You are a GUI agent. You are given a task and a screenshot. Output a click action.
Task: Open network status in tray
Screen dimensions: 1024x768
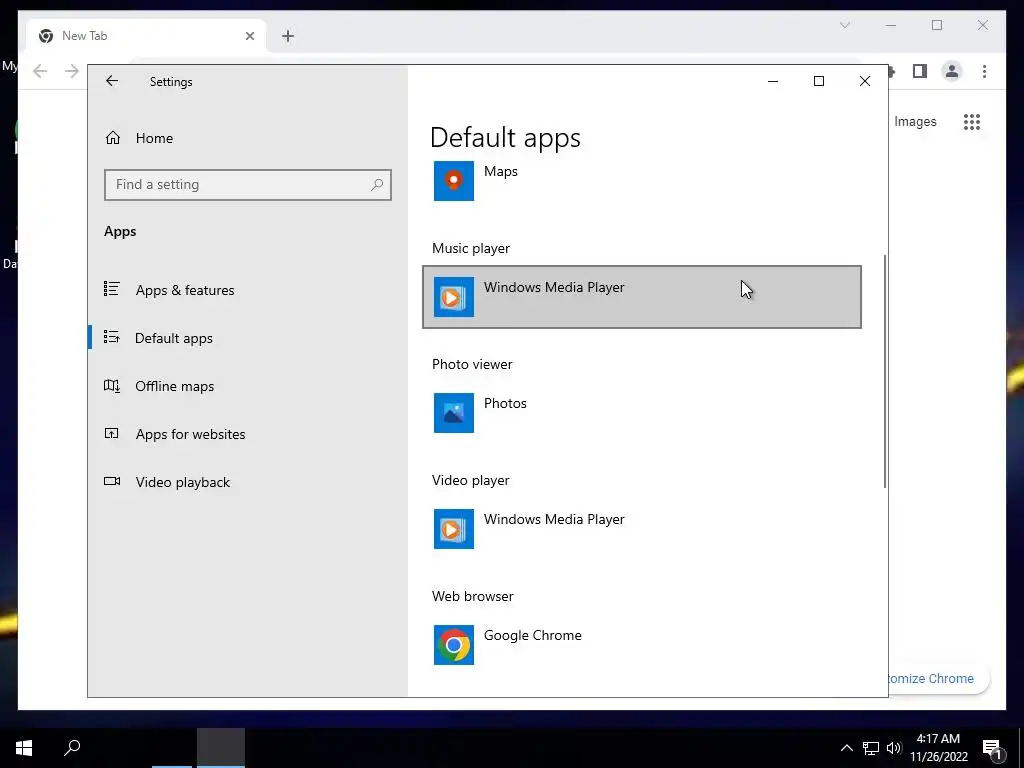point(871,748)
